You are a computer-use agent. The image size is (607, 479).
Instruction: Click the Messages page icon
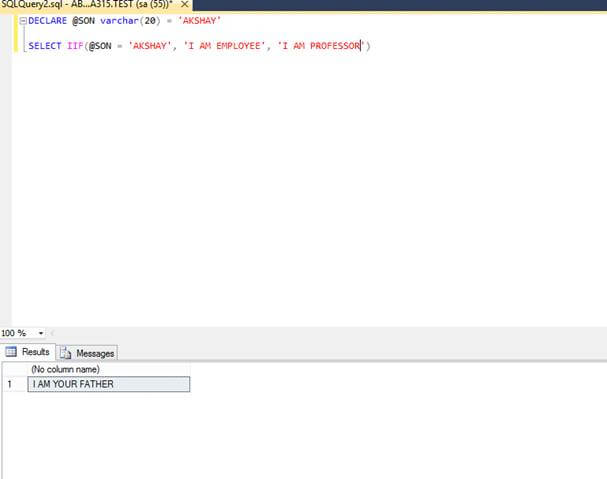[65, 353]
